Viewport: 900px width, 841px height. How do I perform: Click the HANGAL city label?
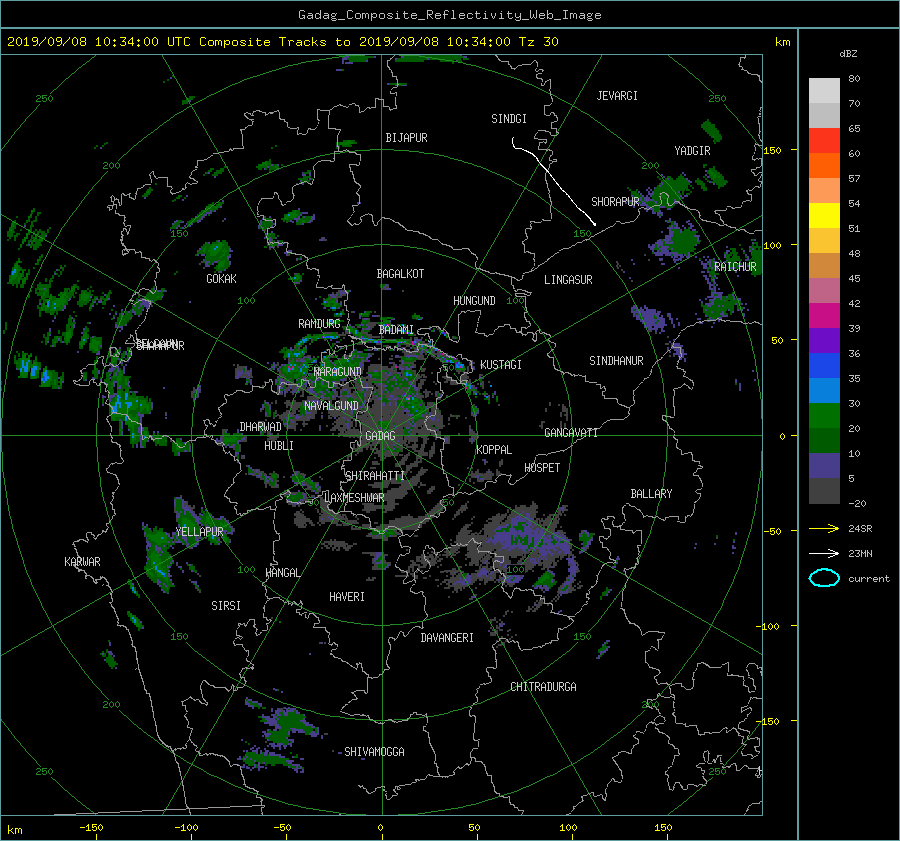282,573
